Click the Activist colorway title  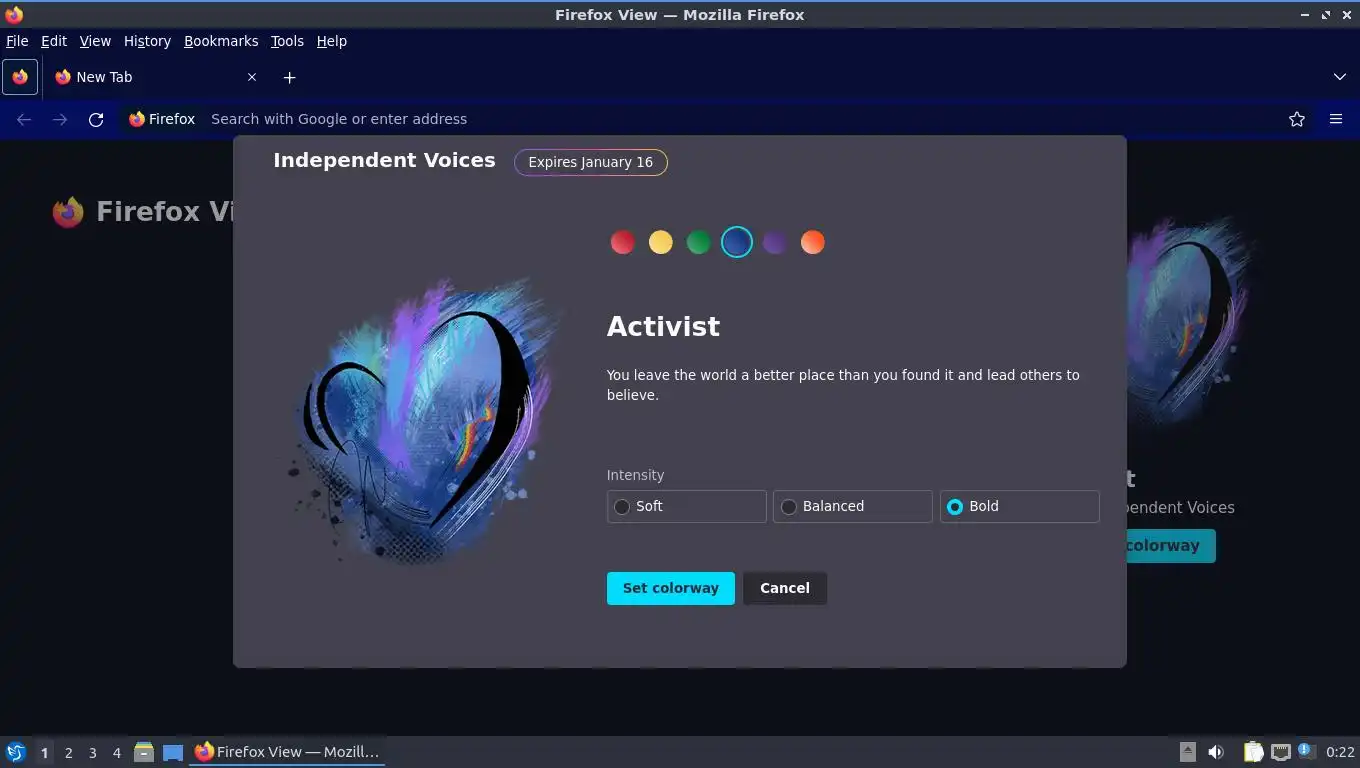[663, 327]
